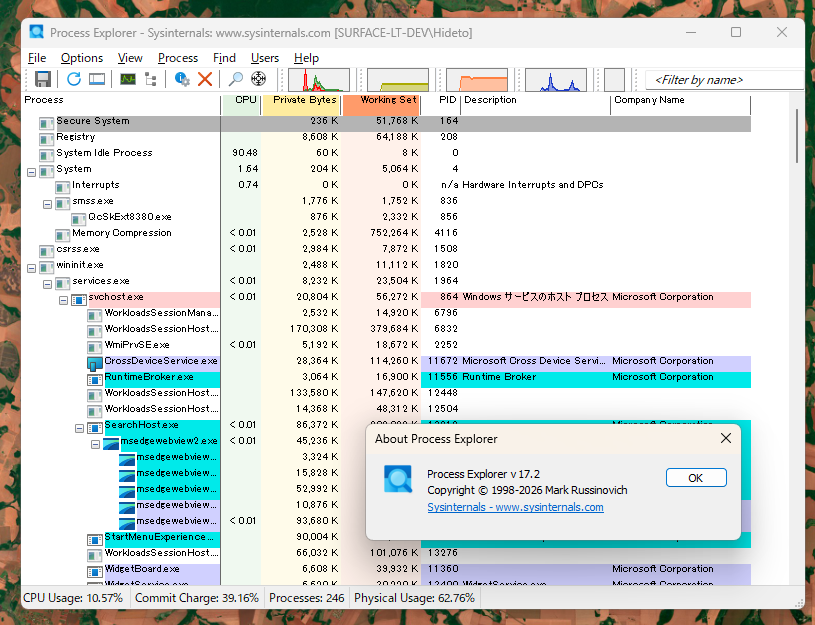This screenshot has width=815, height=625.
Task: Open the Help menu
Action: tap(306, 58)
